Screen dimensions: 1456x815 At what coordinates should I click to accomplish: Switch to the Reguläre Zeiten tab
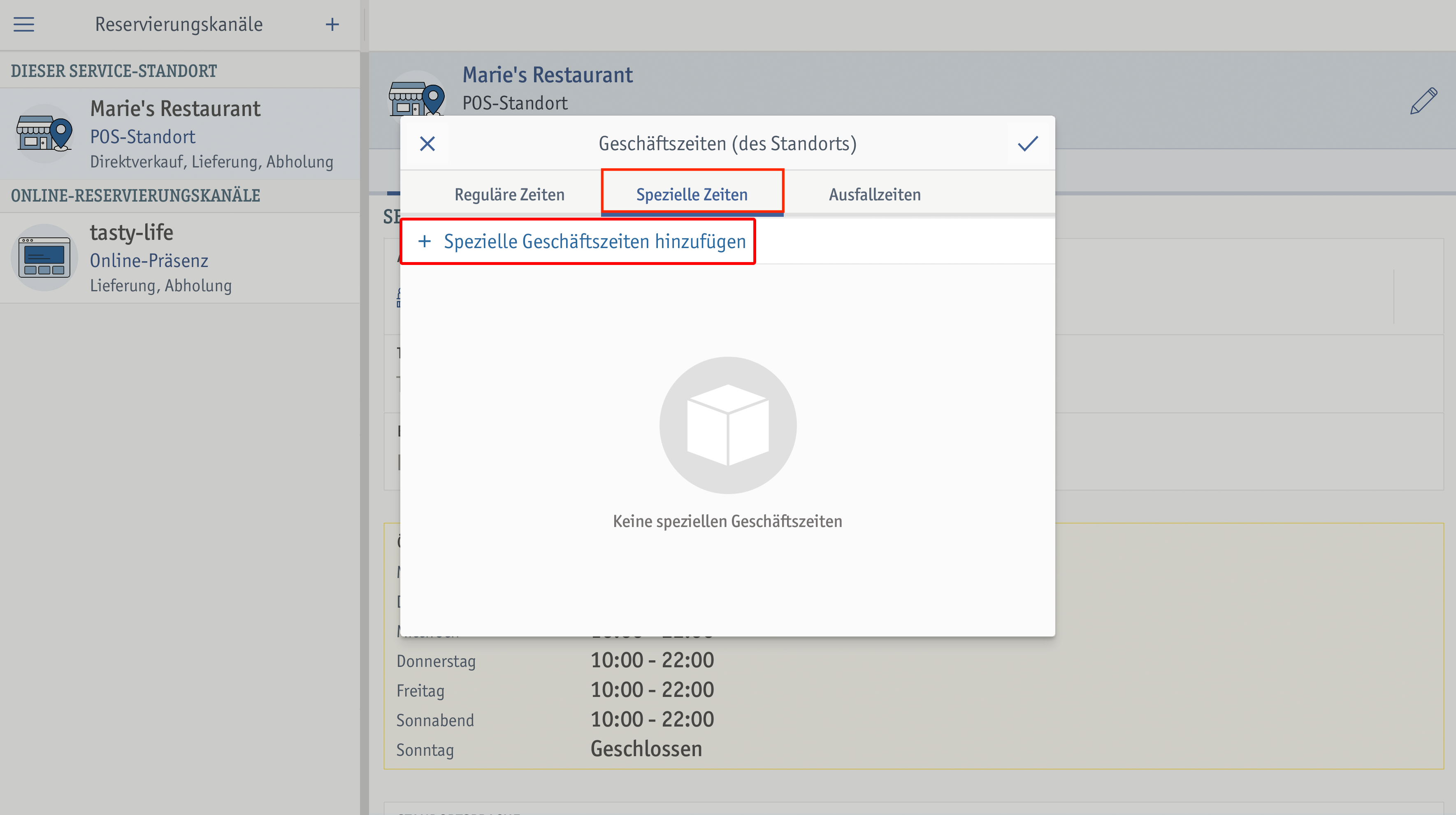pos(509,195)
